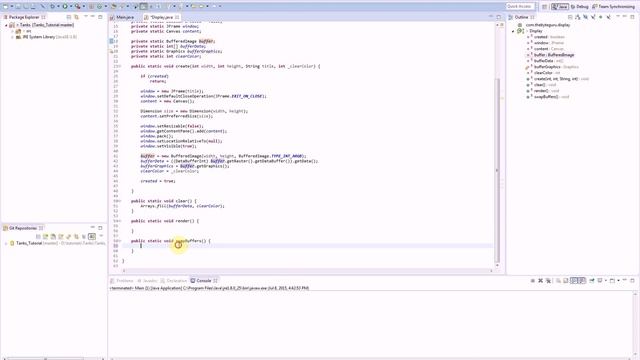Expand the src folder
This screenshot has width=640, height=360.
(x=13, y=31)
